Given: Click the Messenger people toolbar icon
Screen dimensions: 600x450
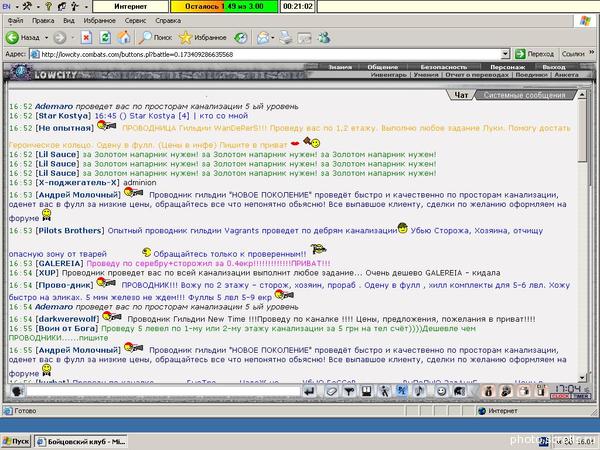Looking at the screenshot, I should [324, 38].
